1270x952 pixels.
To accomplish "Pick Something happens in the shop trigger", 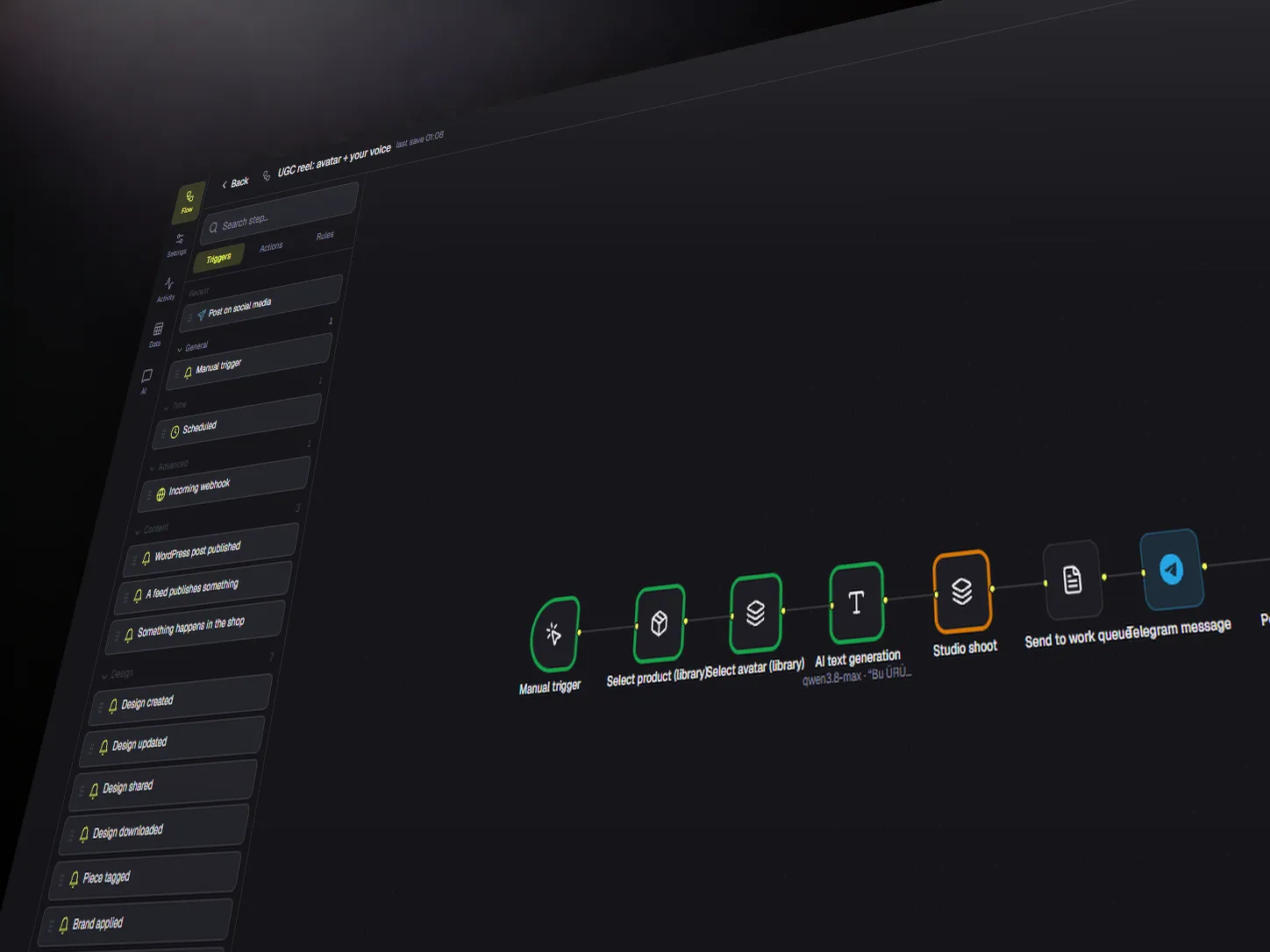I will pyautogui.click(x=196, y=627).
